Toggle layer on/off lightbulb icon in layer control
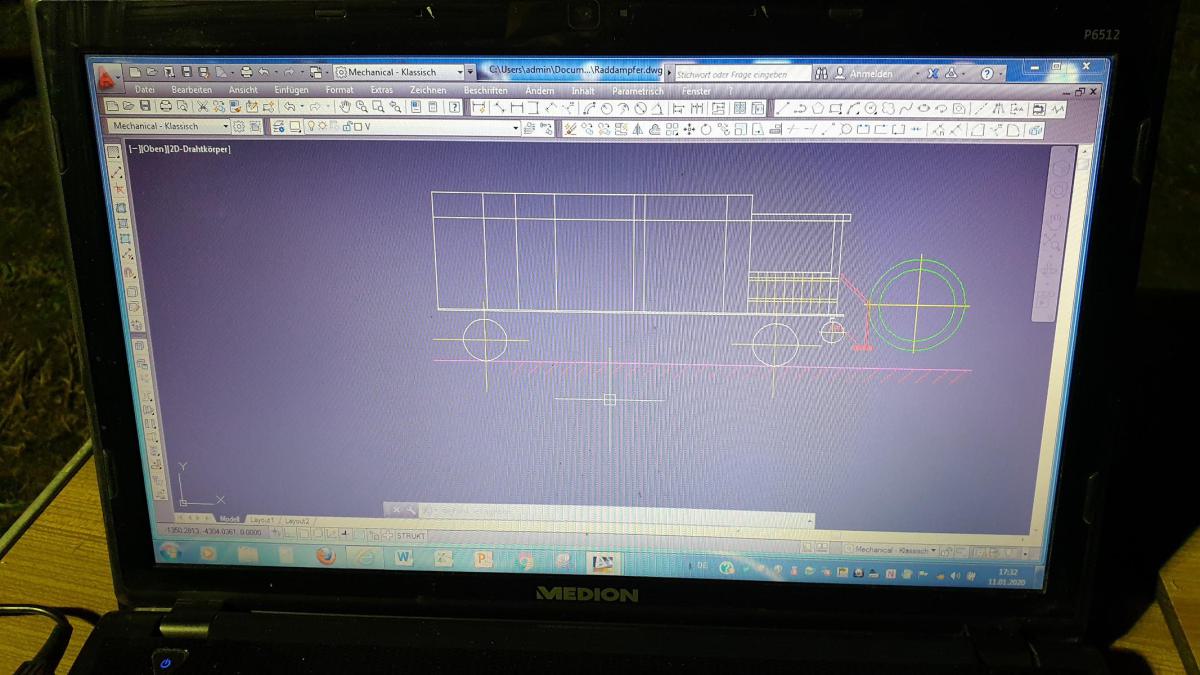 click(311, 126)
